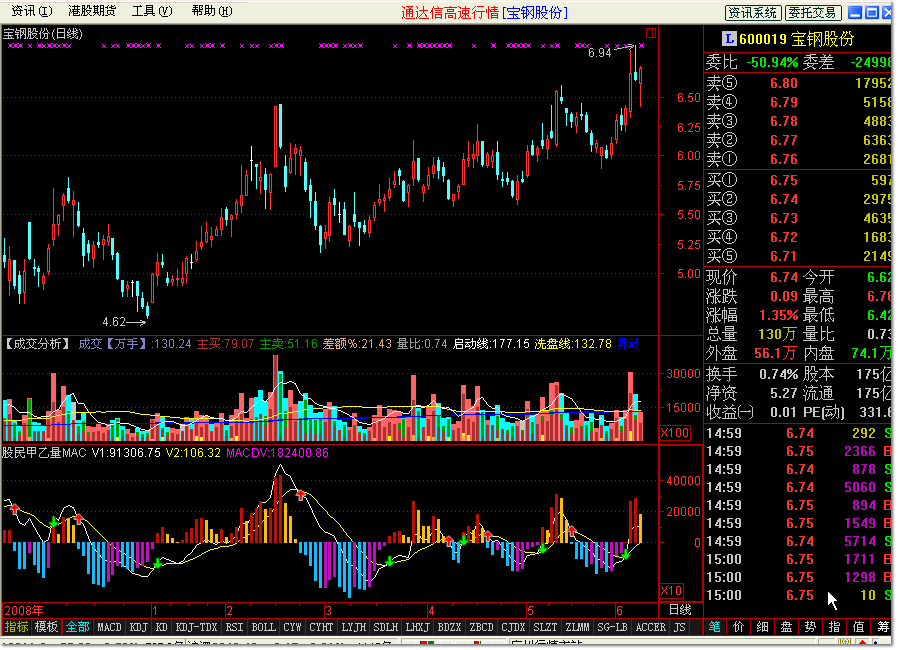Select the 值 value tab
This screenshot has height=650, width=898.
point(858,627)
